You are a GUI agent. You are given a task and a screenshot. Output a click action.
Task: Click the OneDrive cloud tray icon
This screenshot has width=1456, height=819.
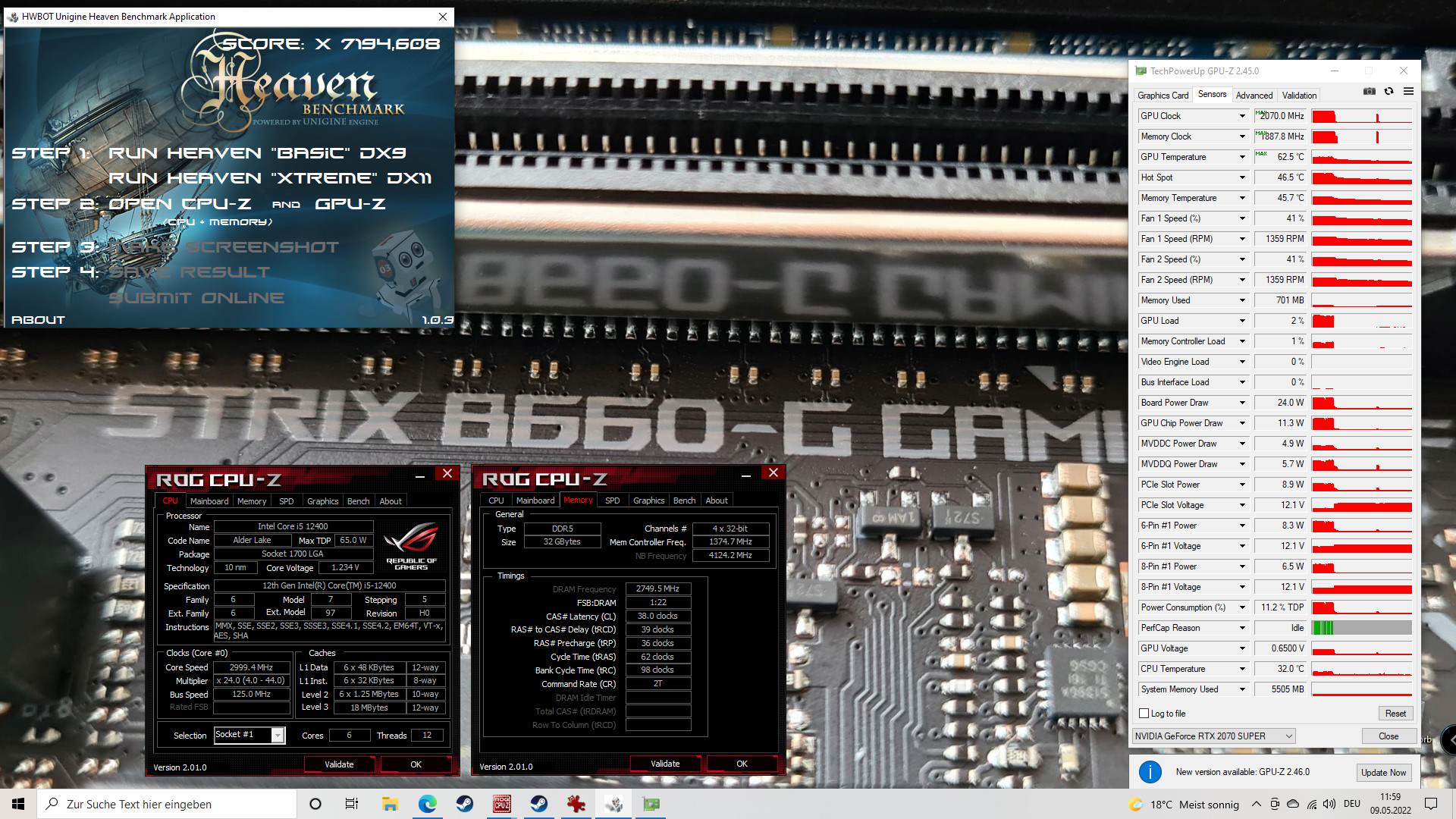1293,804
